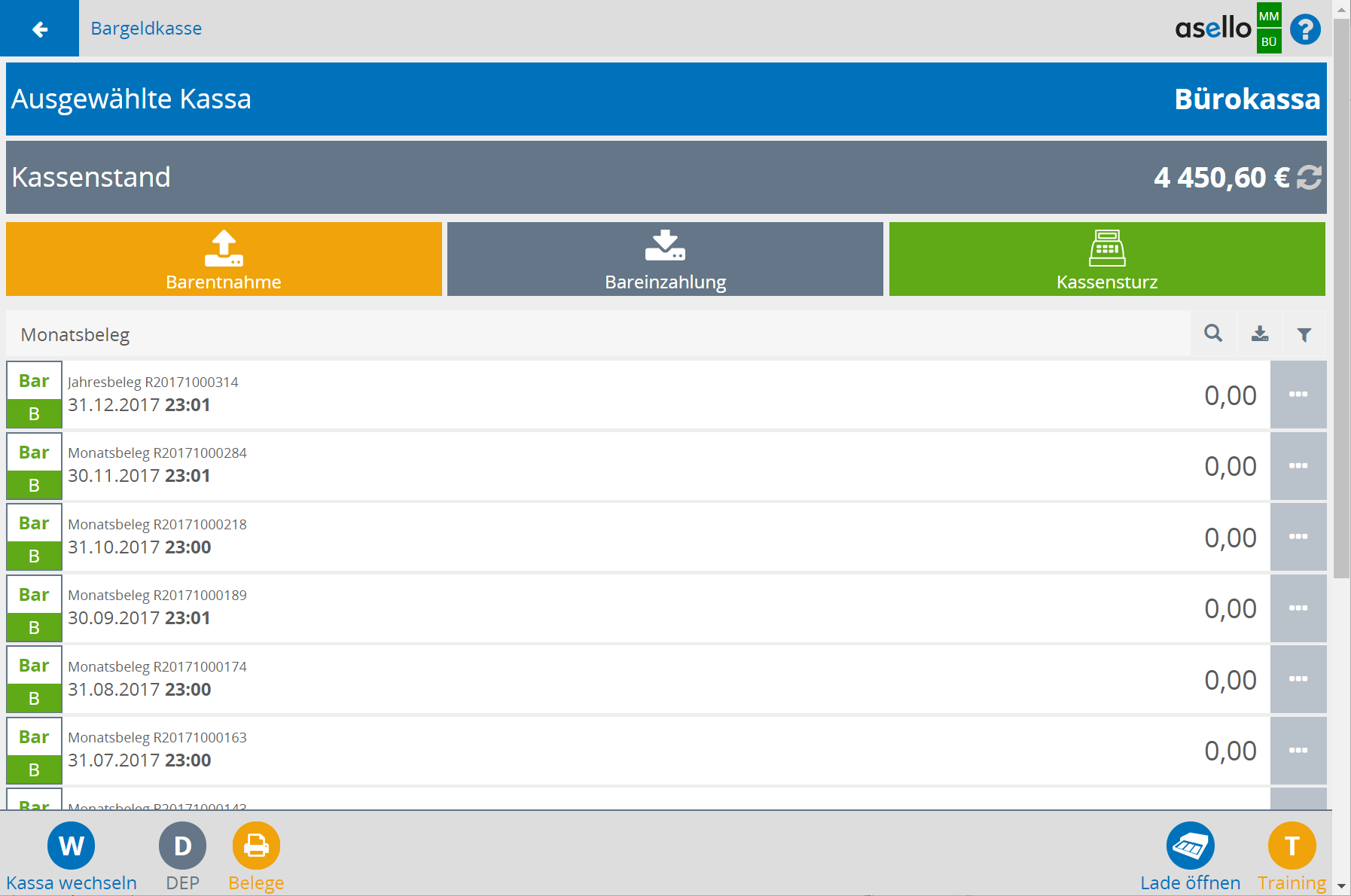The width and height of the screenshot is (1351, 896).
Task: Open the cash drawer via Lade öffnen
Action: tap(1190, 846)
